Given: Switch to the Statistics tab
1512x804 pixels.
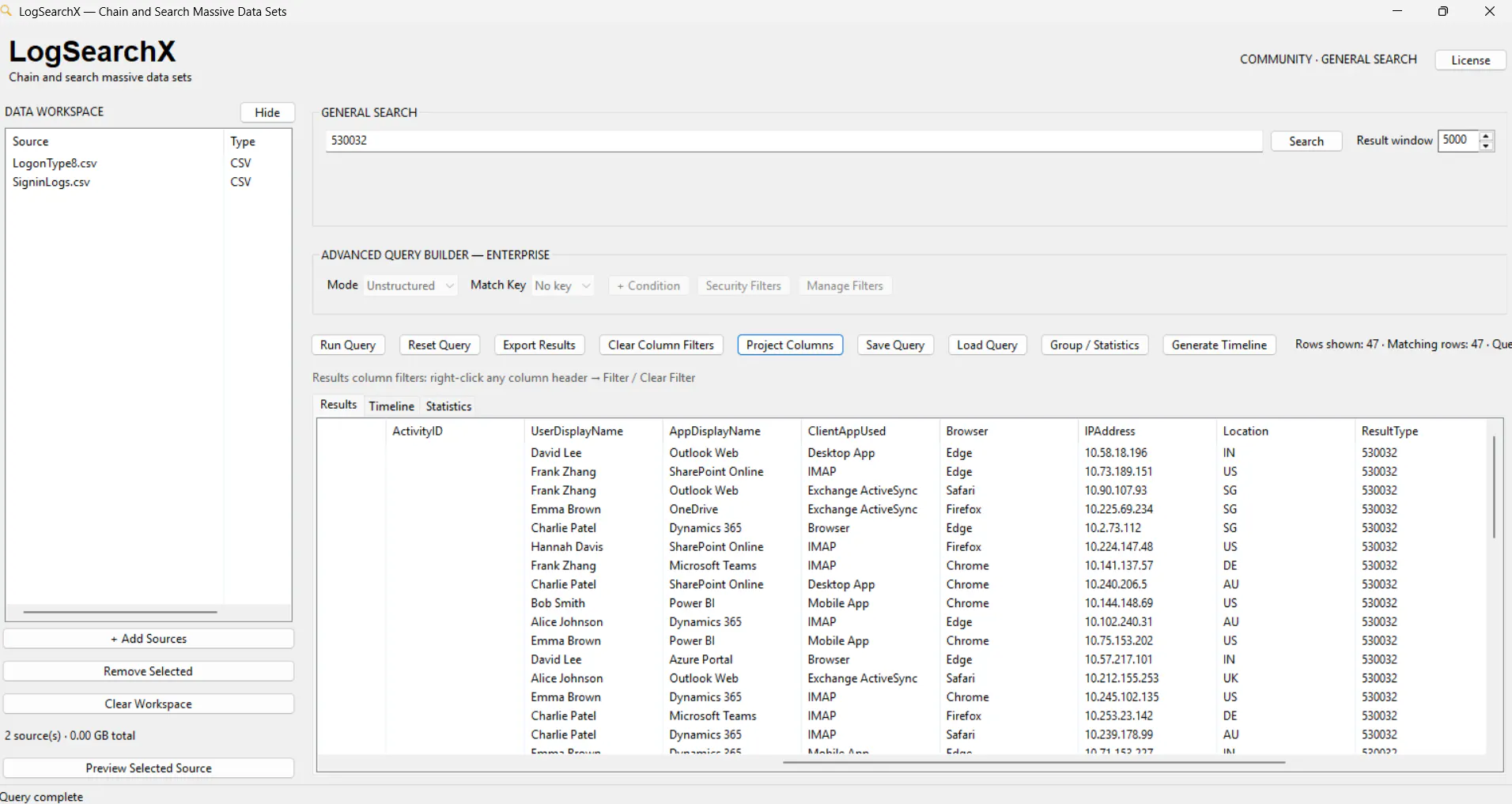Looking at the screenshot, I should pos(448,406).
